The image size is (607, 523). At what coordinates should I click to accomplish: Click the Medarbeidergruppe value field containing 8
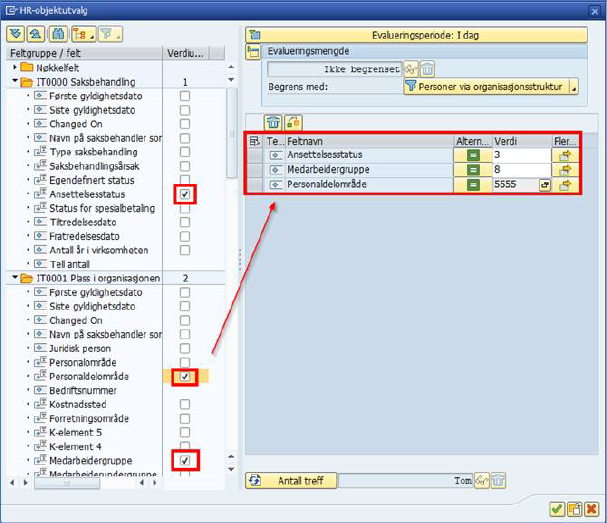point(522,170)
